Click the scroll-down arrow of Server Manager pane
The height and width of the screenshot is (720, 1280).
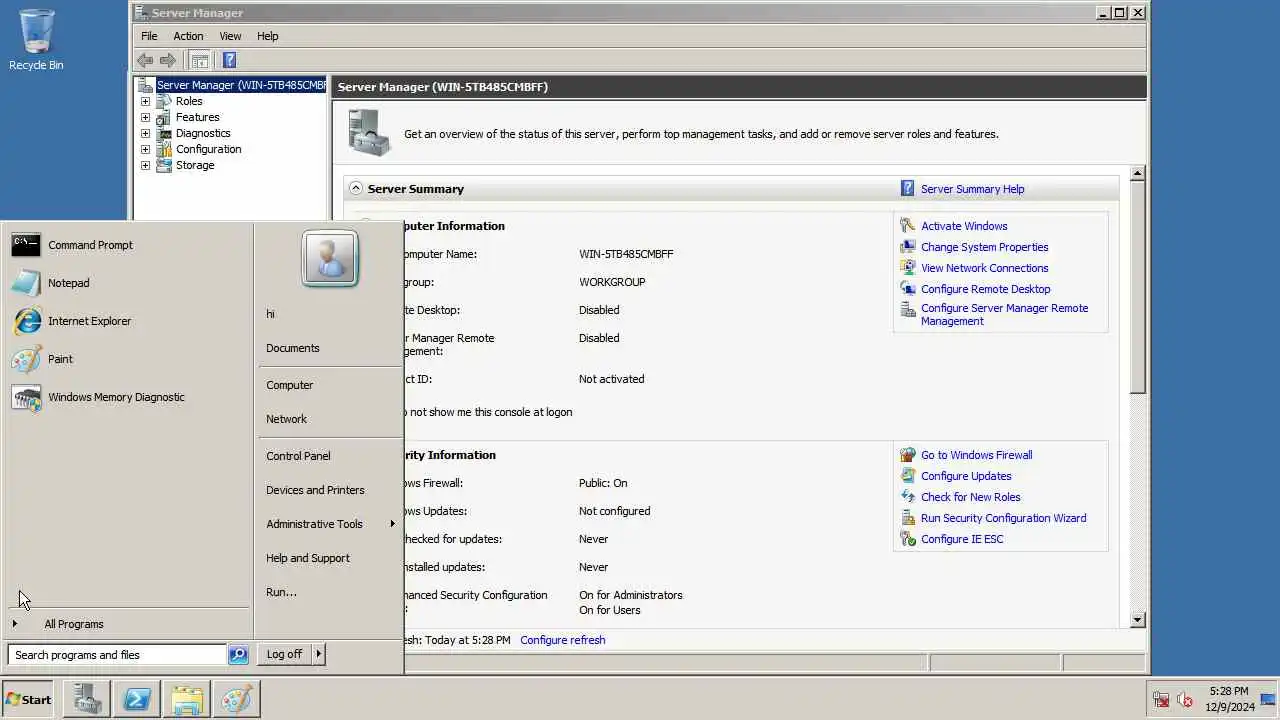click(x=1137, y=620)
